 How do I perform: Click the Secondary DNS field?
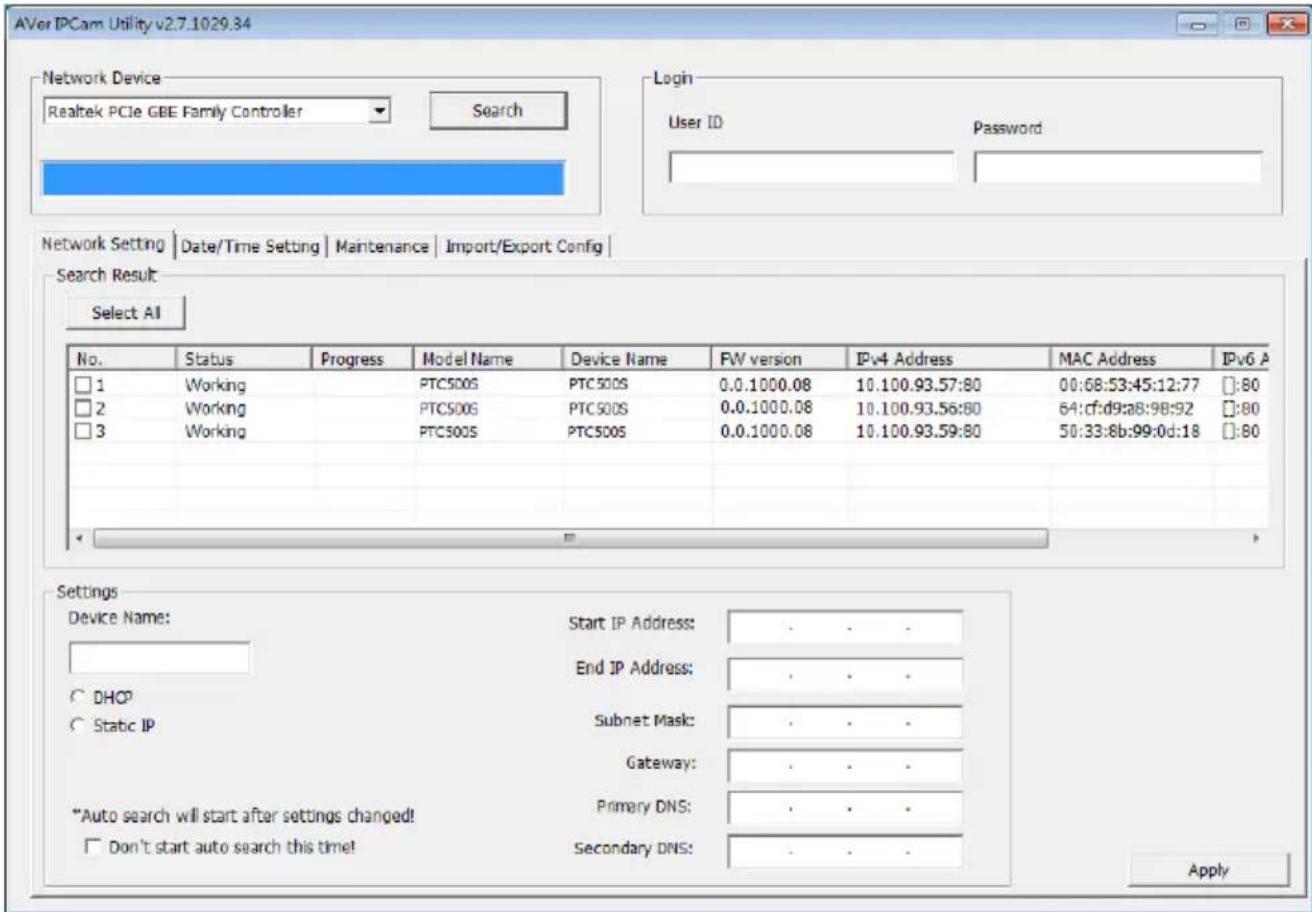pos(845,851)
